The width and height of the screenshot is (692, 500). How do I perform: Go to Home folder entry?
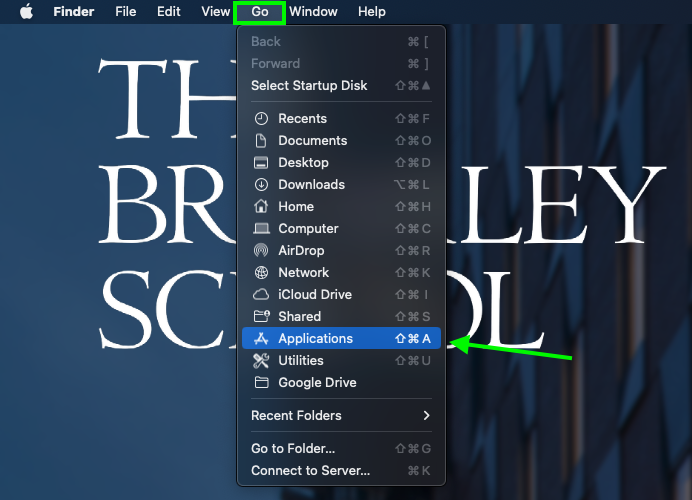pyautogui.click(x=341, y=206)
